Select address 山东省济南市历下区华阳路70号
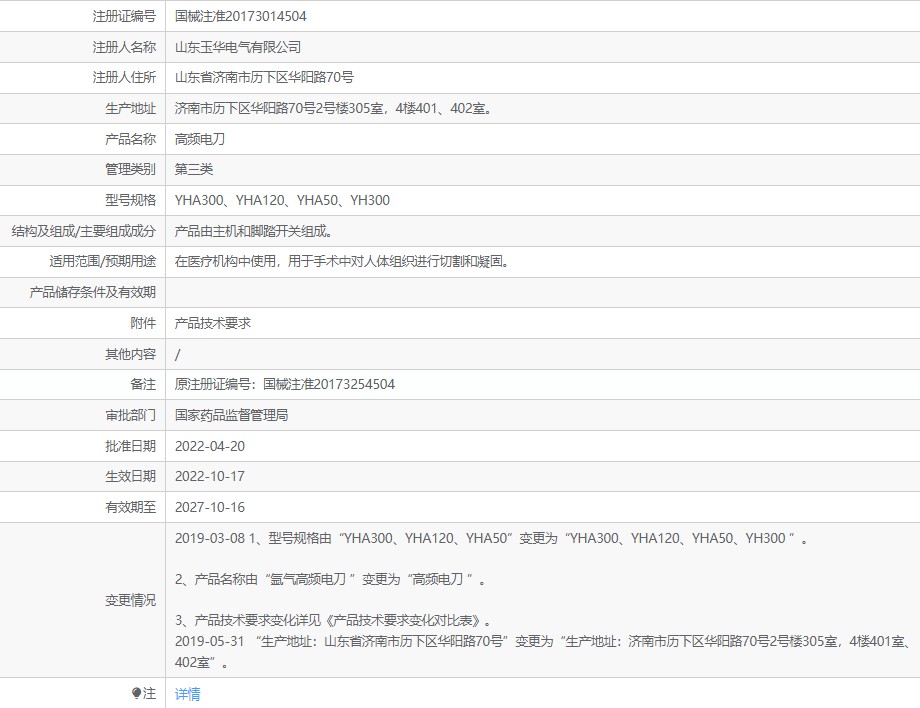Image resolution: width=920 pixels, height=708 pixels. [264, 77]
